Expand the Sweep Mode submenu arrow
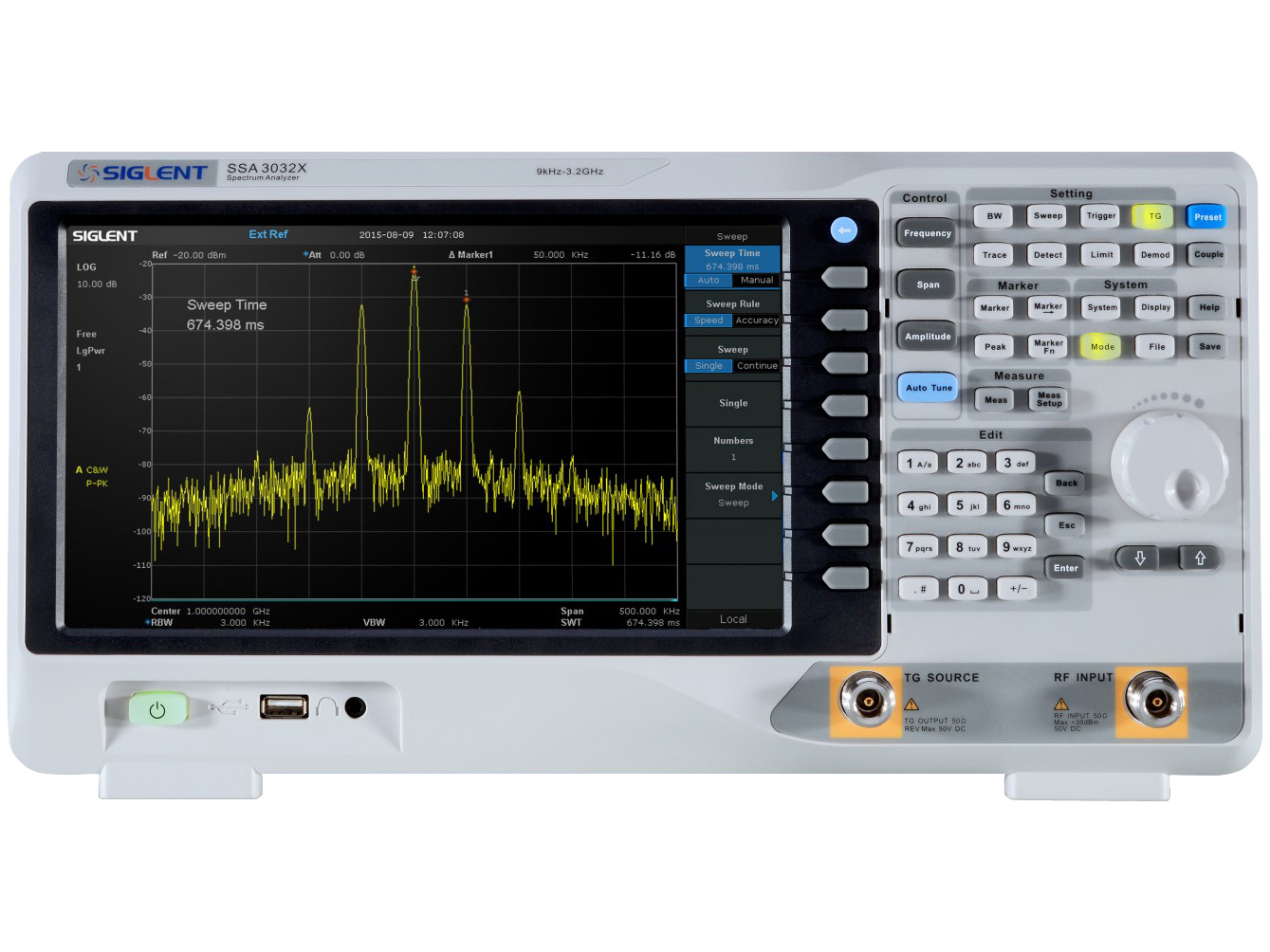The image size is (1270, 952). (x=775, y=496)
